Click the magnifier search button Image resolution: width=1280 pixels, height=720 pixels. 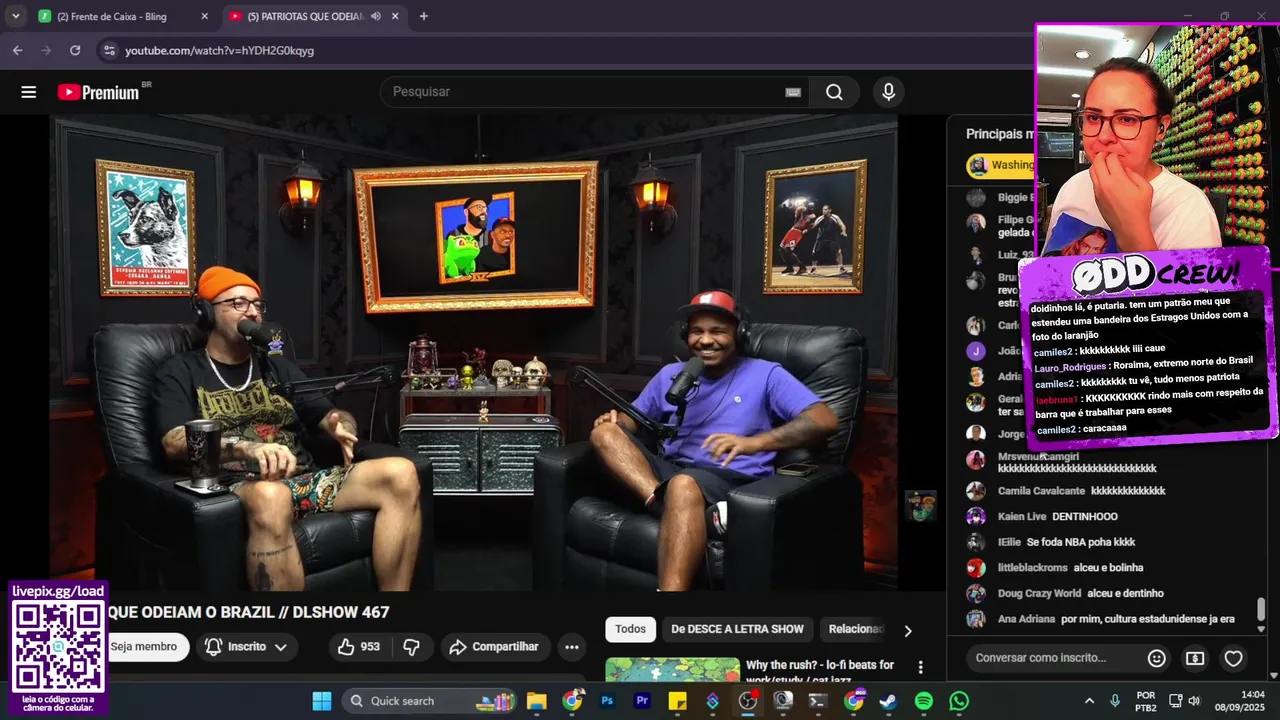(834, 92)
